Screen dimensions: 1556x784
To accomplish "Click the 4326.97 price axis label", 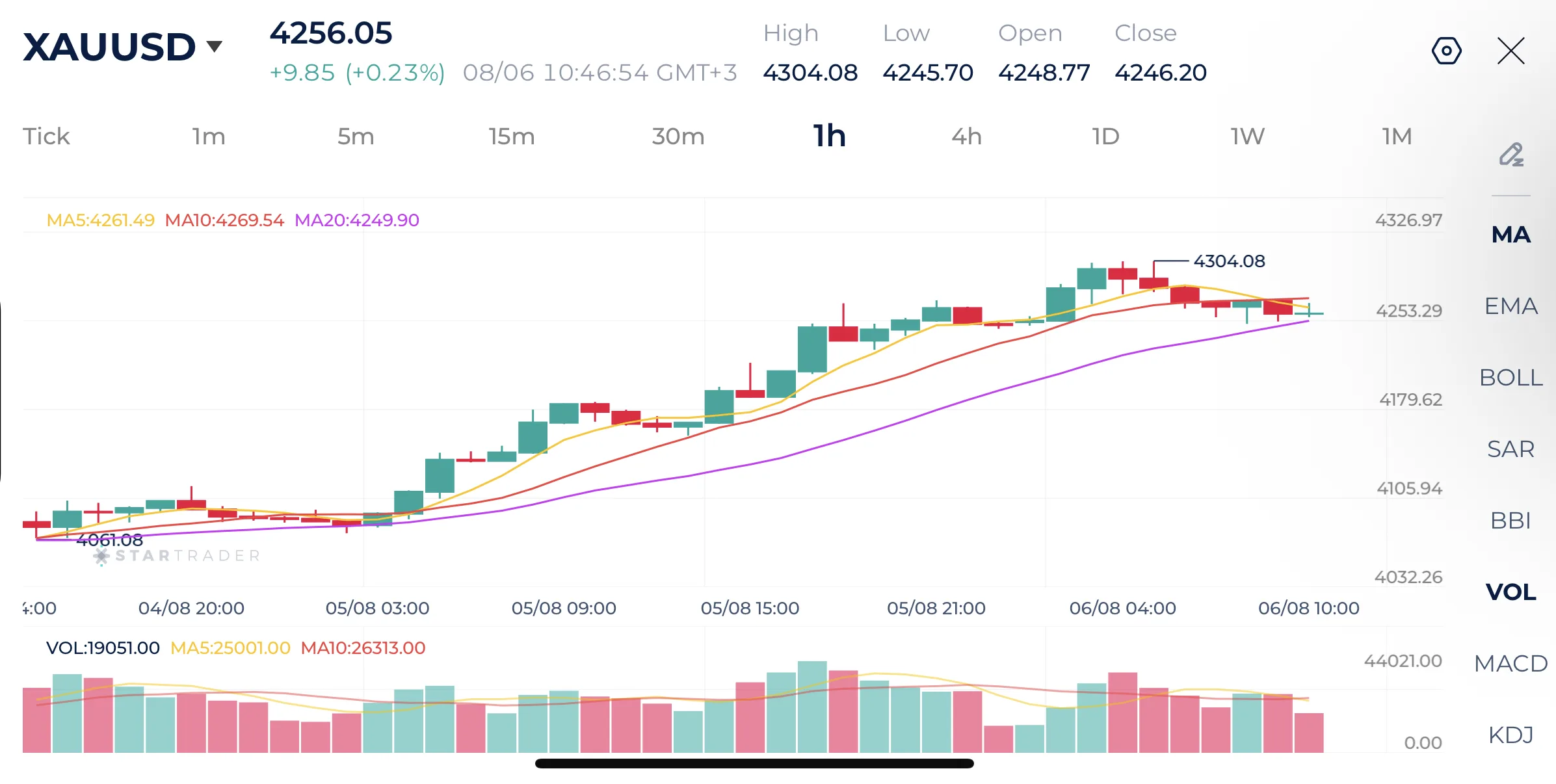I will coord(1408,220).
